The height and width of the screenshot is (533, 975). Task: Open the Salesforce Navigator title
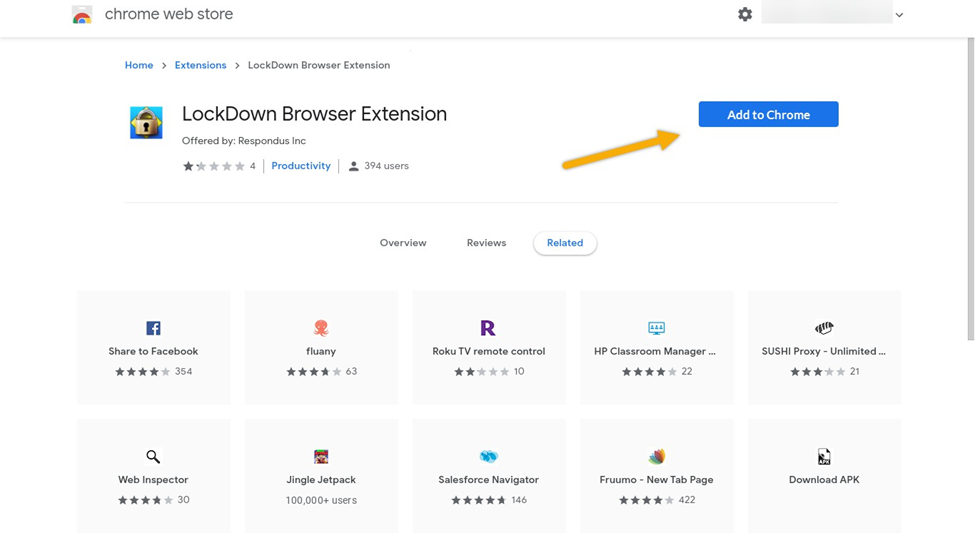489,480
